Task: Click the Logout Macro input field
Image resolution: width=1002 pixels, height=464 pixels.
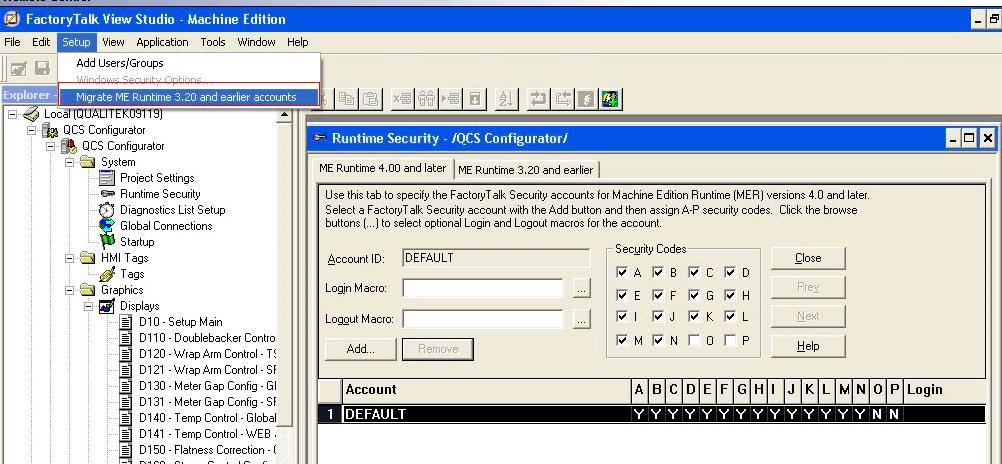Action: click(482, 319)
